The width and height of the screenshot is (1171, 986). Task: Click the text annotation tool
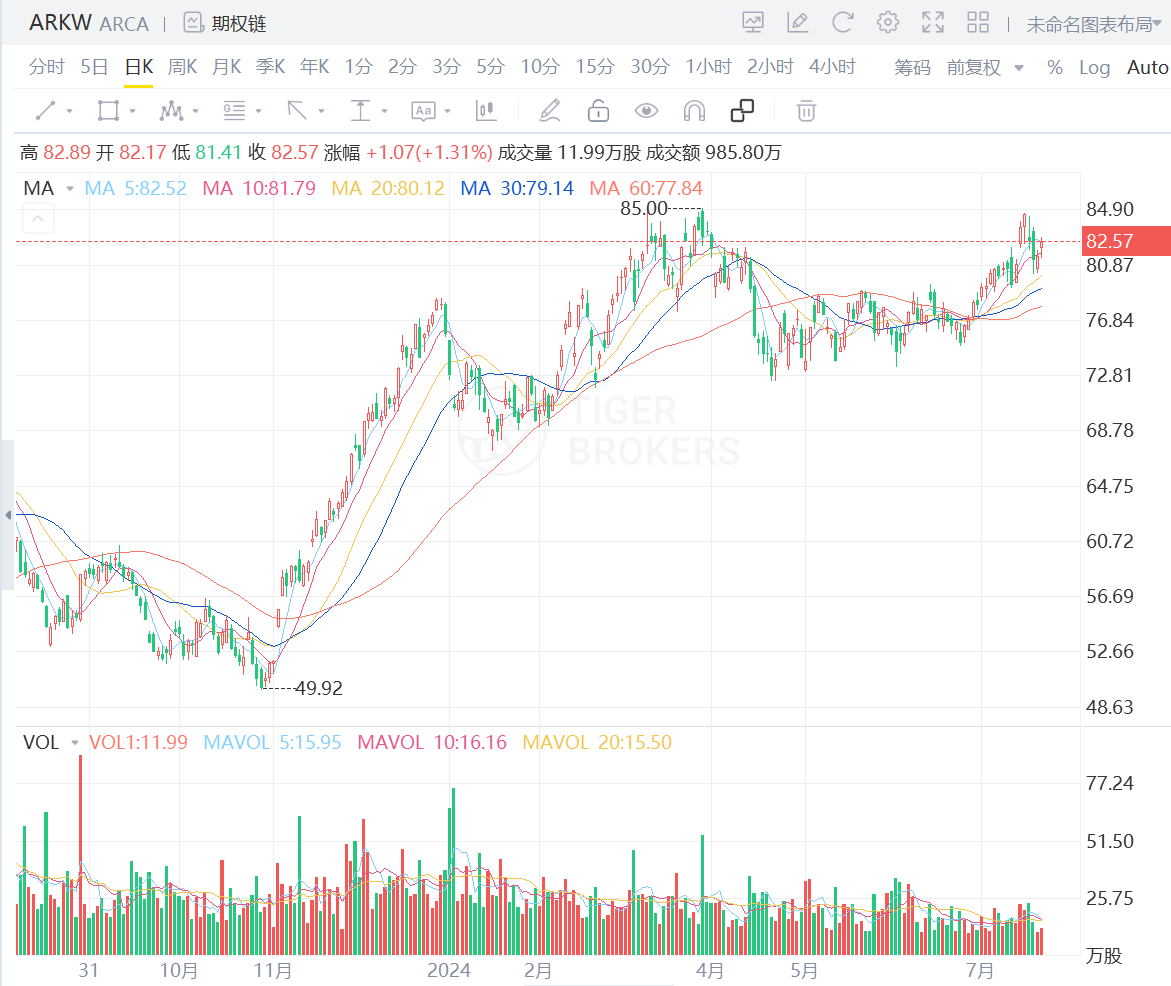tap(423, 111)
